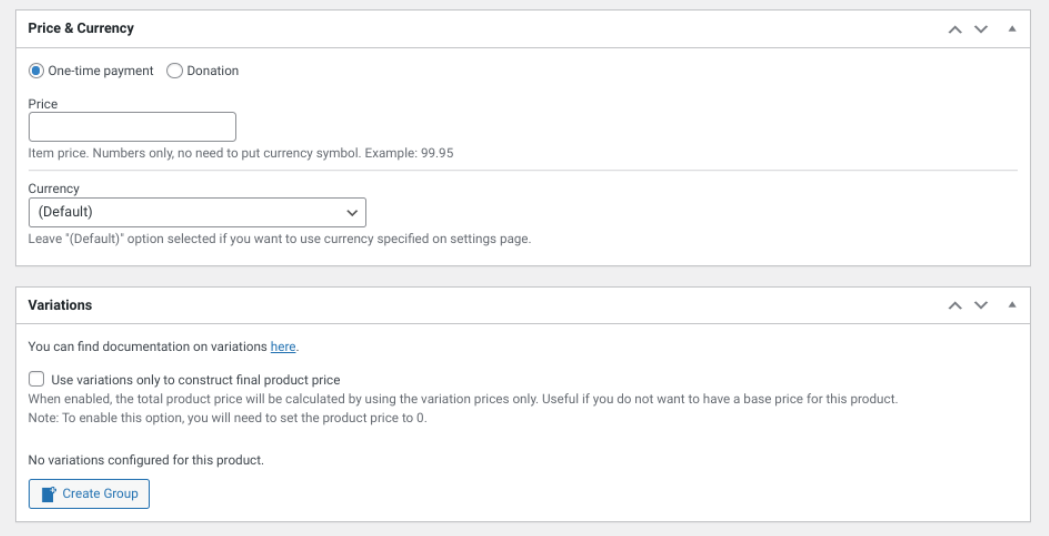
Task: Click the document icon on Create Group
Action: (x=49, y=494)
